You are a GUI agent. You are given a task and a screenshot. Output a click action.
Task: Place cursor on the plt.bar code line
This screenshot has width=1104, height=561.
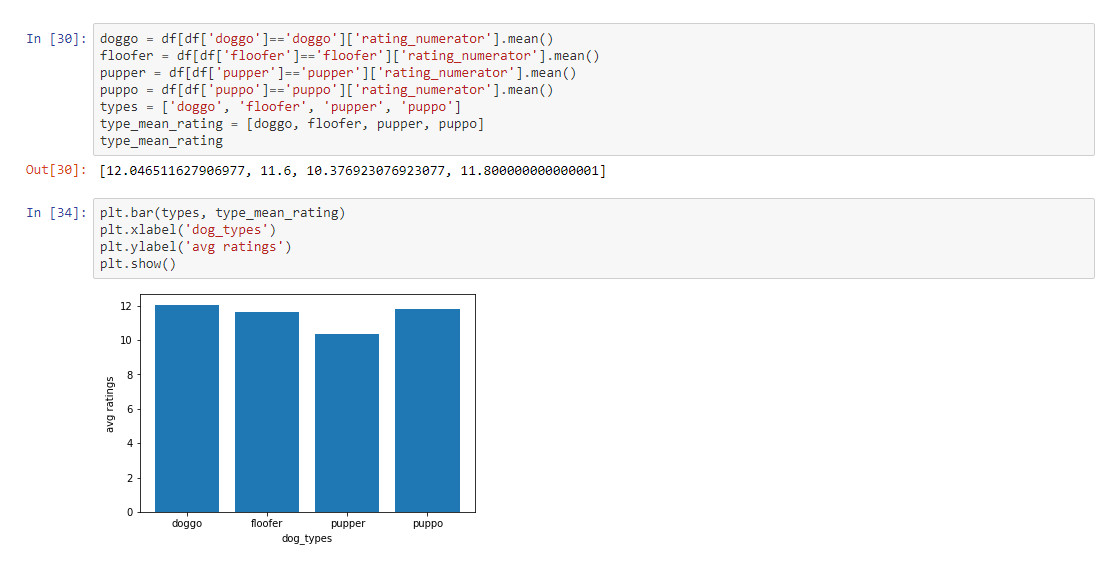[x=222, y=213]
